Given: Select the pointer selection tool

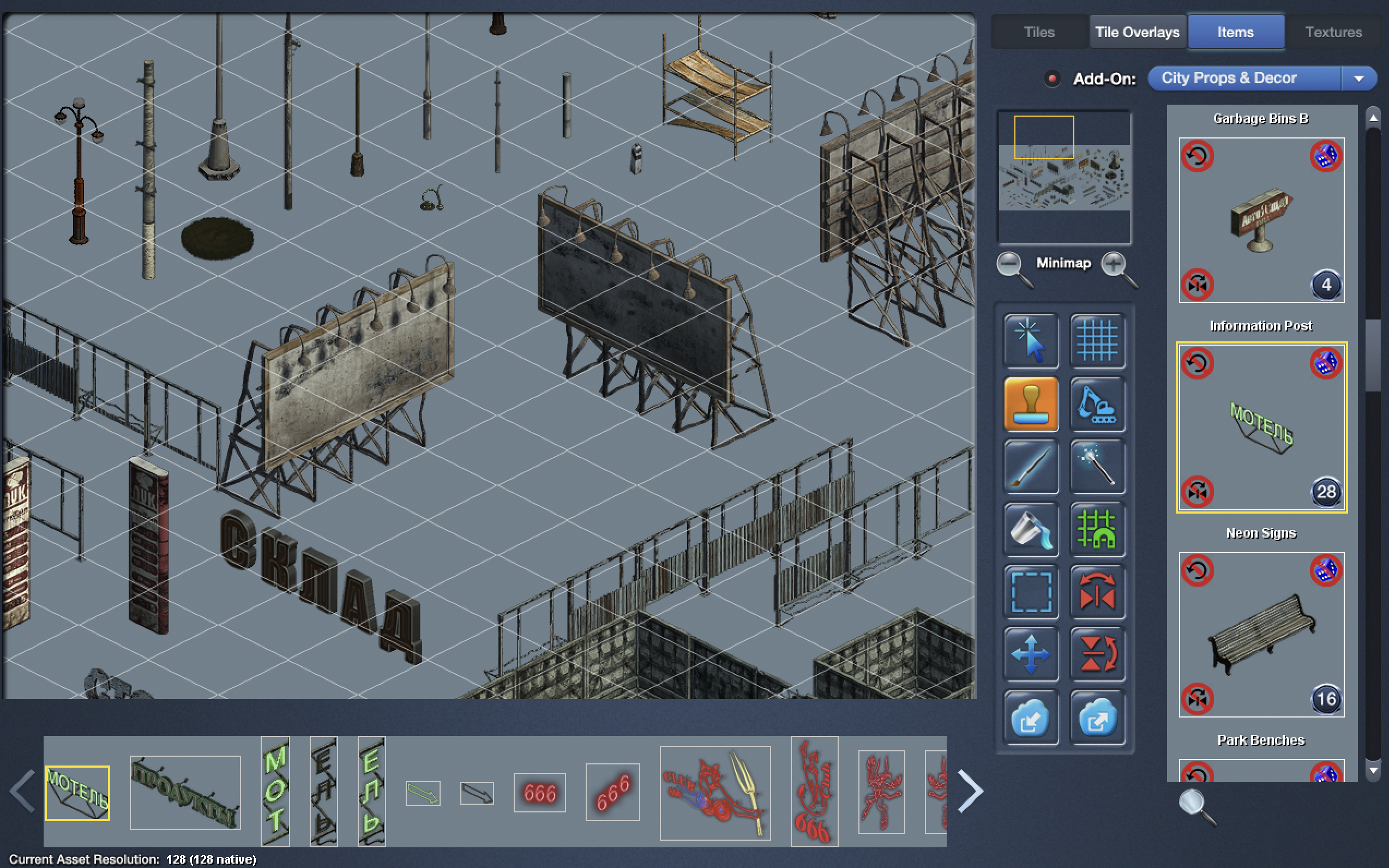Looking at the screenshot, I should pyautogui.click(x=1031, y=341).
